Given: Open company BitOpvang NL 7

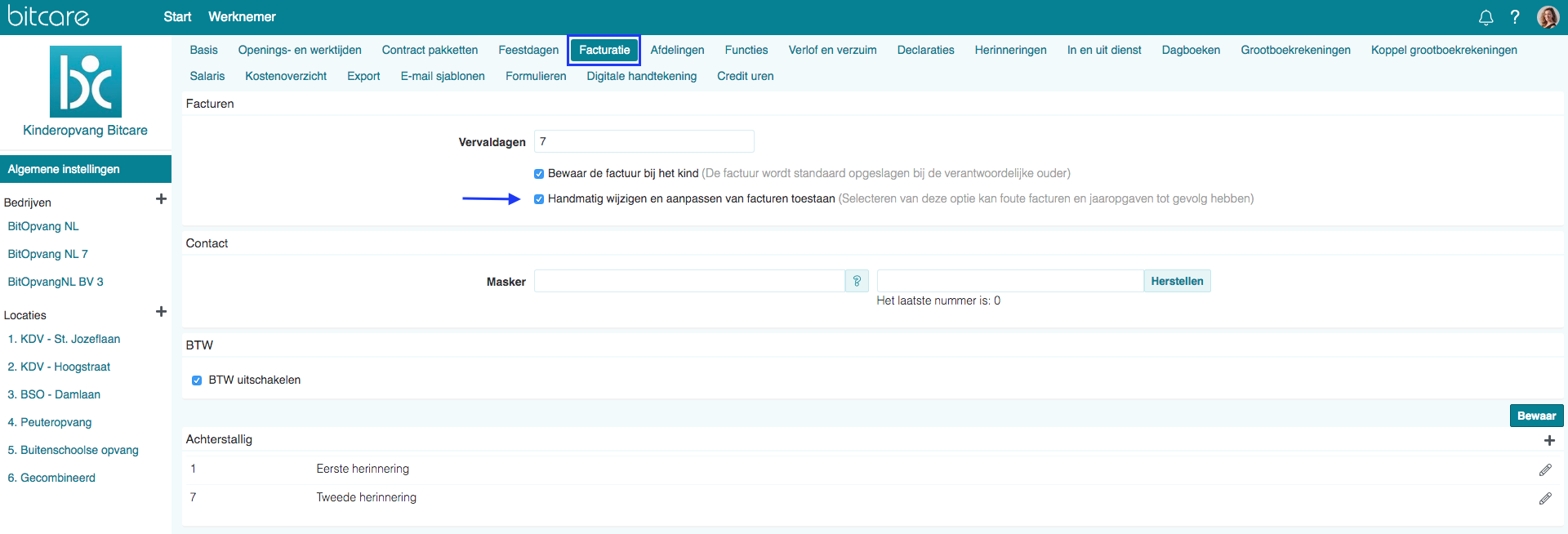Looking at the screenshot, I should pyautogui.click(x=47, y=254).
